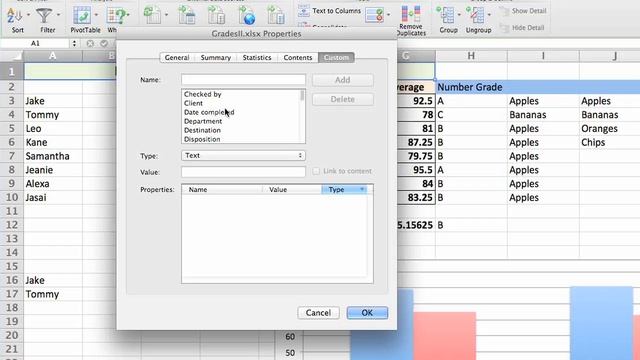Click the Add button
Image resolution: width=640 pixels, height=360 pixels.
[x=342, y=80]
